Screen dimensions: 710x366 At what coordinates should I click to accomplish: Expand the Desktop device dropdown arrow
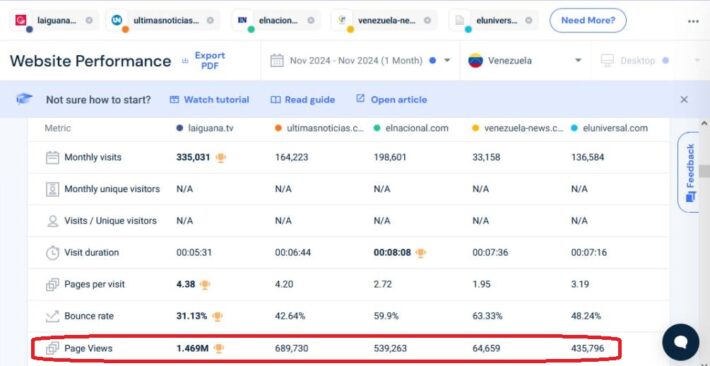coord(697,60)
